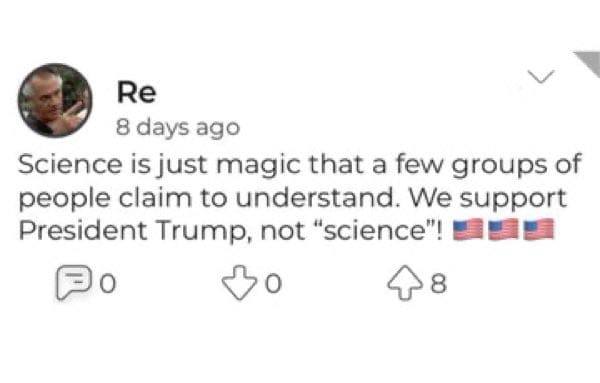Click the word "Science" starting the post

[x=70, y=164]
